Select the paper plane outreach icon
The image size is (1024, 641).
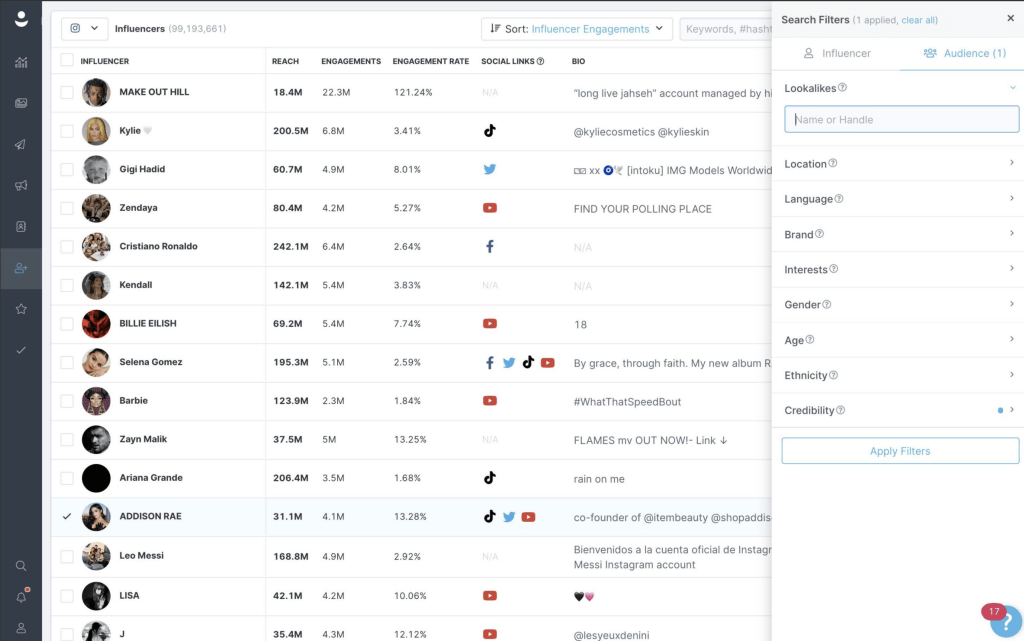21,145
